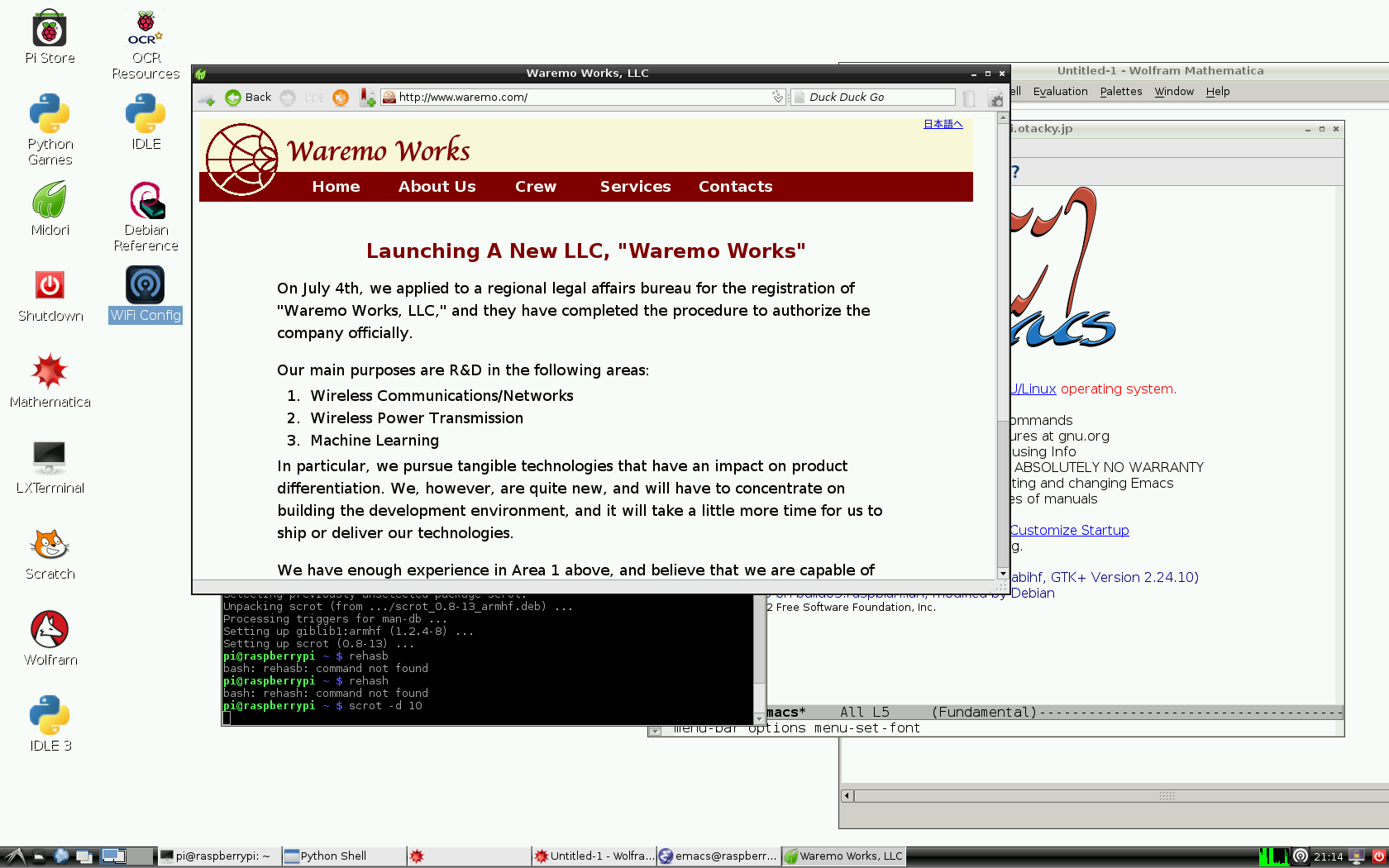Go Back in Midori browser
This screenshot has height=868, width=1389.
248,98
